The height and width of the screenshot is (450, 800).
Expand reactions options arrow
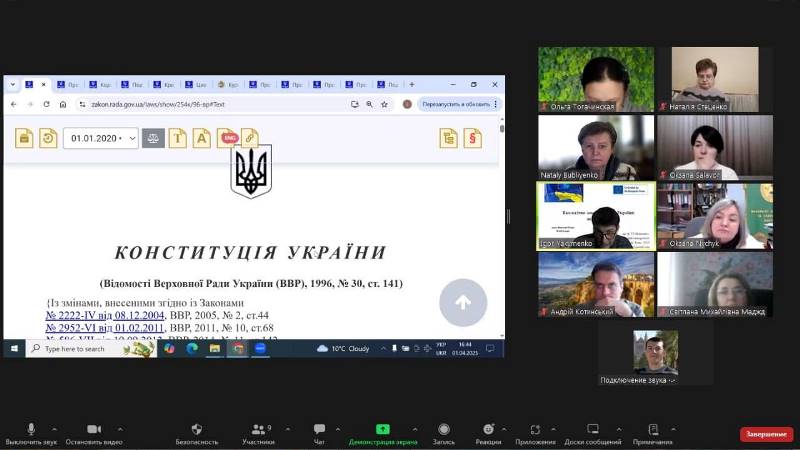coord(504,429)
